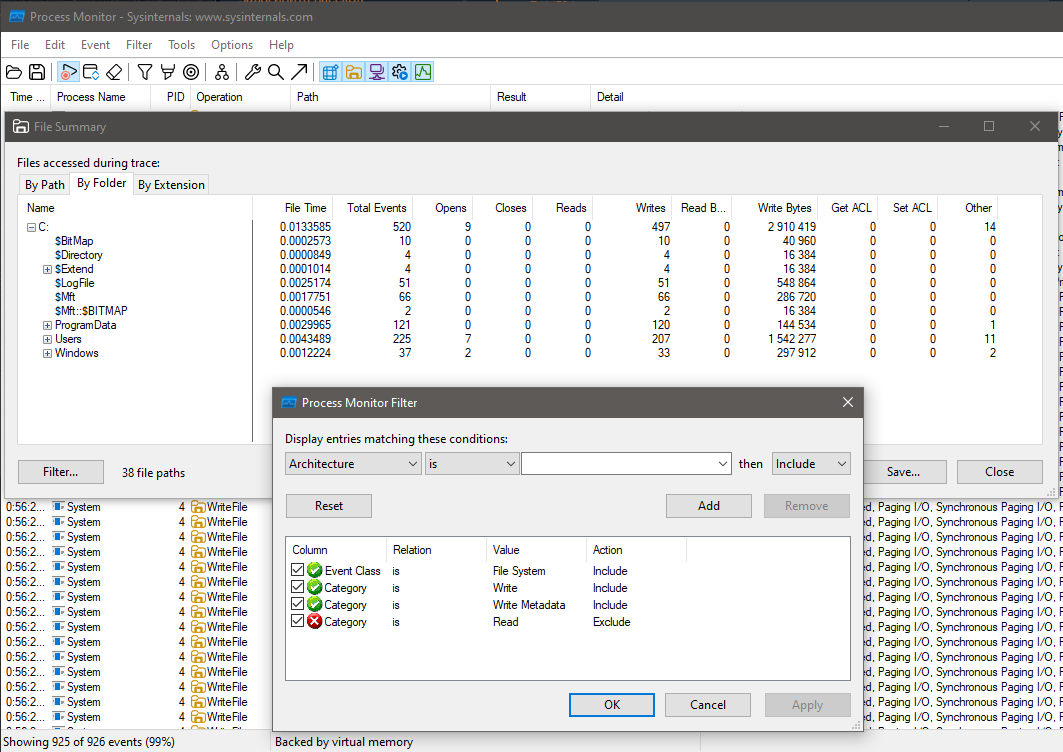Toggle Show Process and Thread Activity icon
The height and width of the screenshot is (752, 1063).
[400, 72]
